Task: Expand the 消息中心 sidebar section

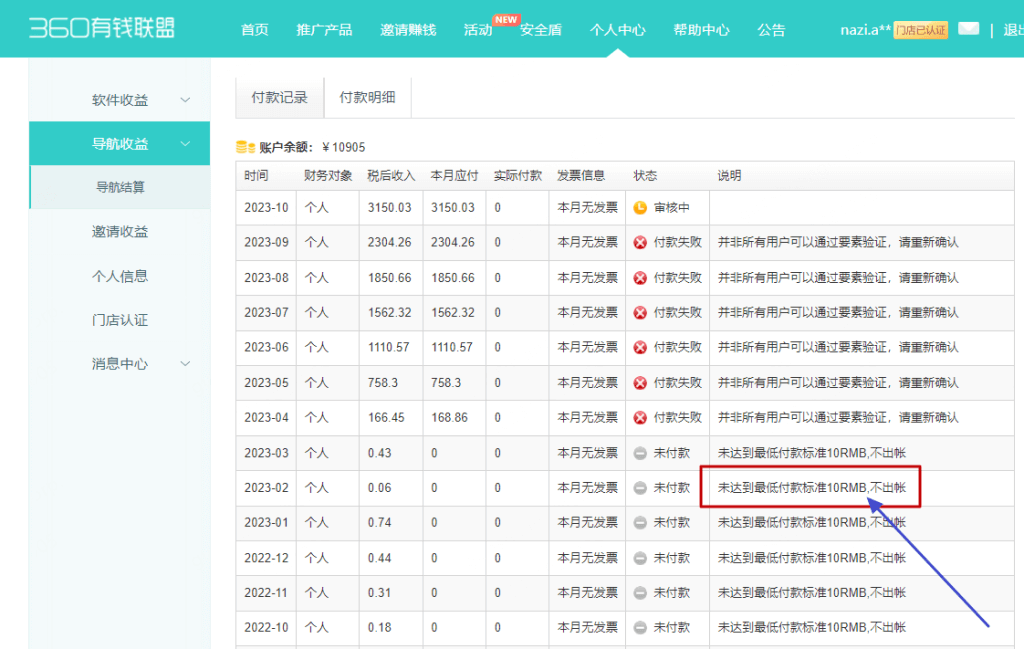Action: (x=185, y=364)
